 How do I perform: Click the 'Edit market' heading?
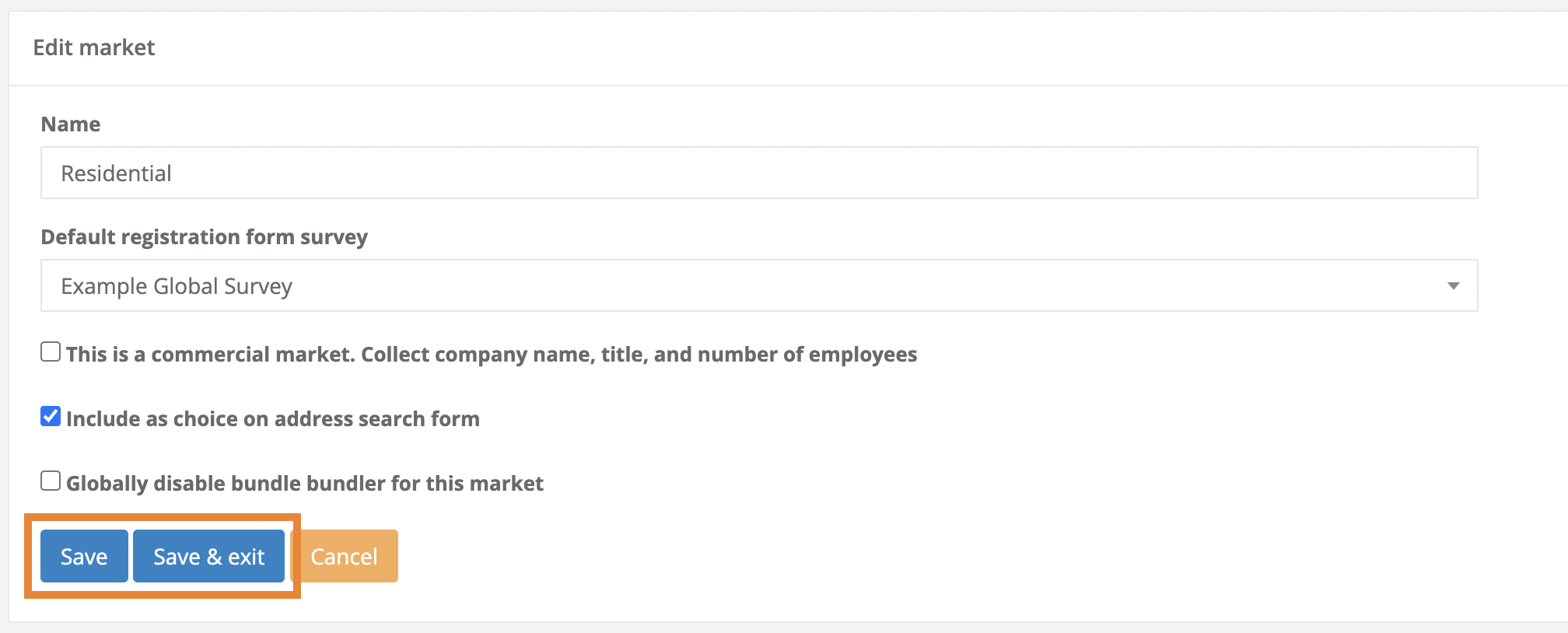click(x=93, y=47)
